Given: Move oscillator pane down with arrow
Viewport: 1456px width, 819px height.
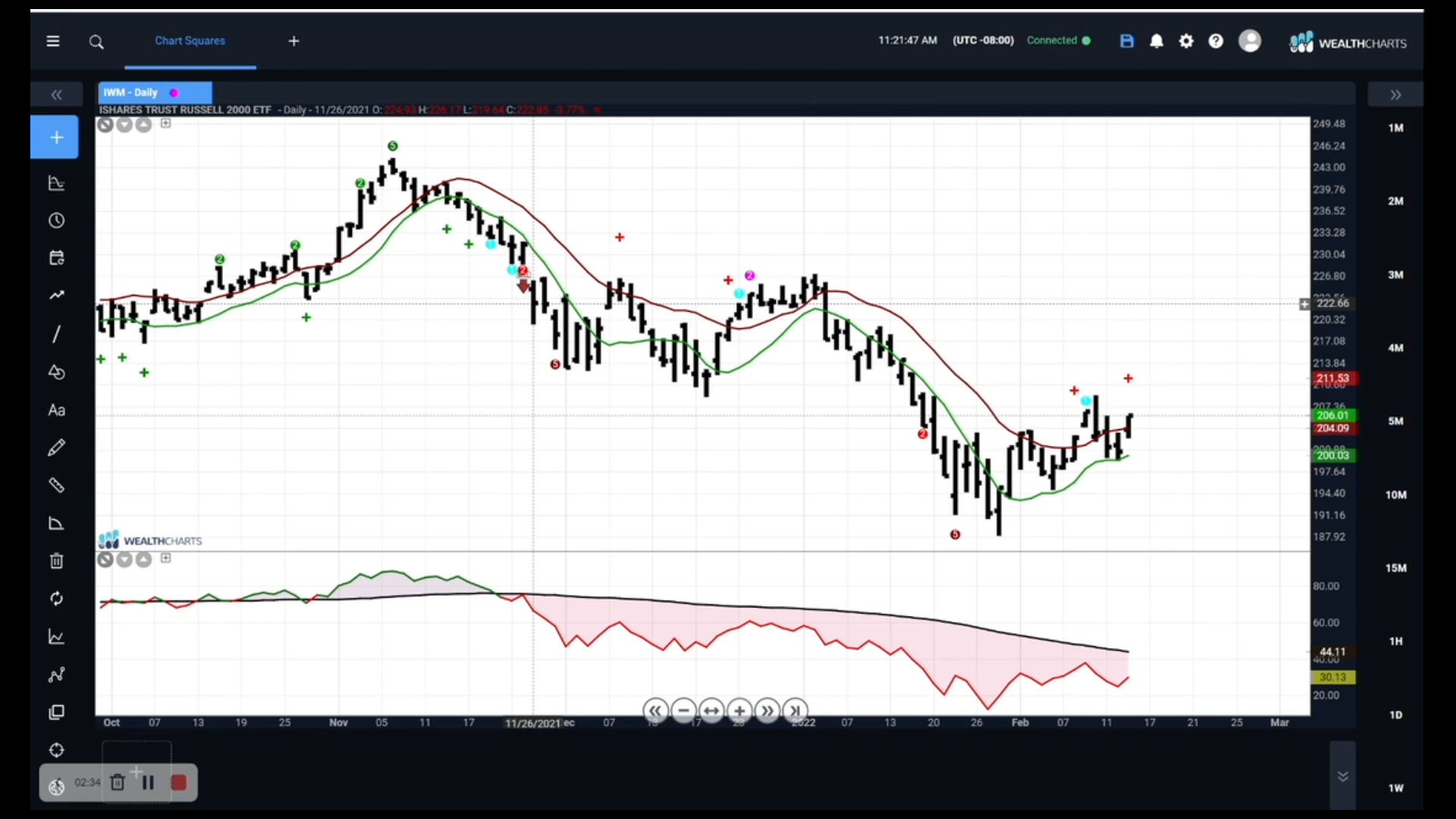Looking at the screenshot, I should [124, 560].
